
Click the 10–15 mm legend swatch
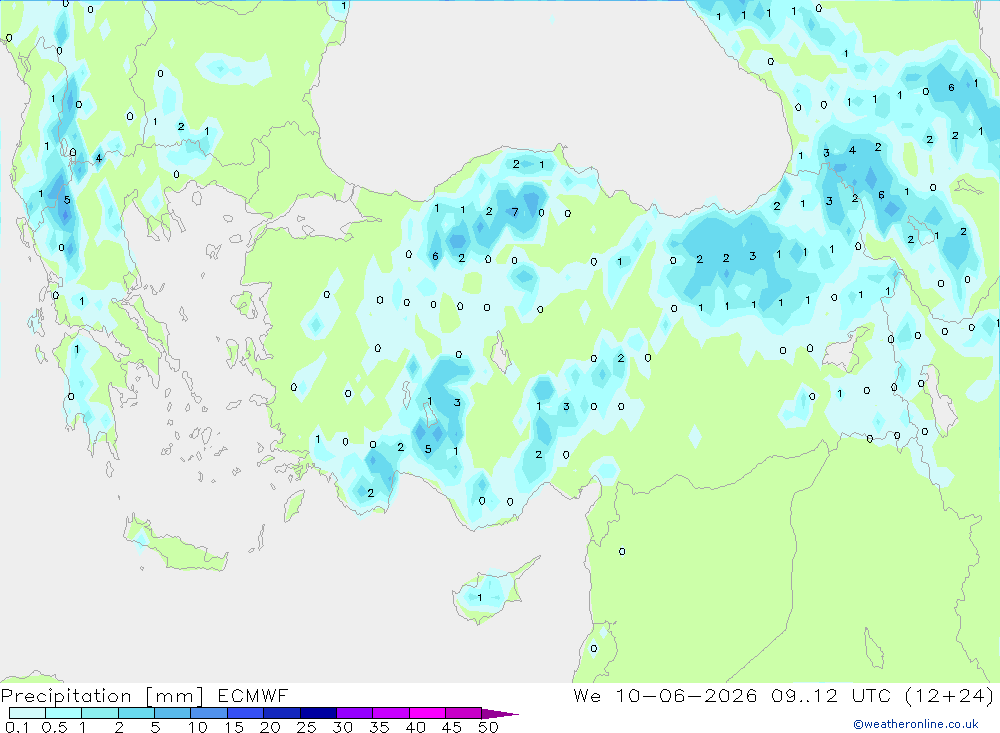(209, 713)
